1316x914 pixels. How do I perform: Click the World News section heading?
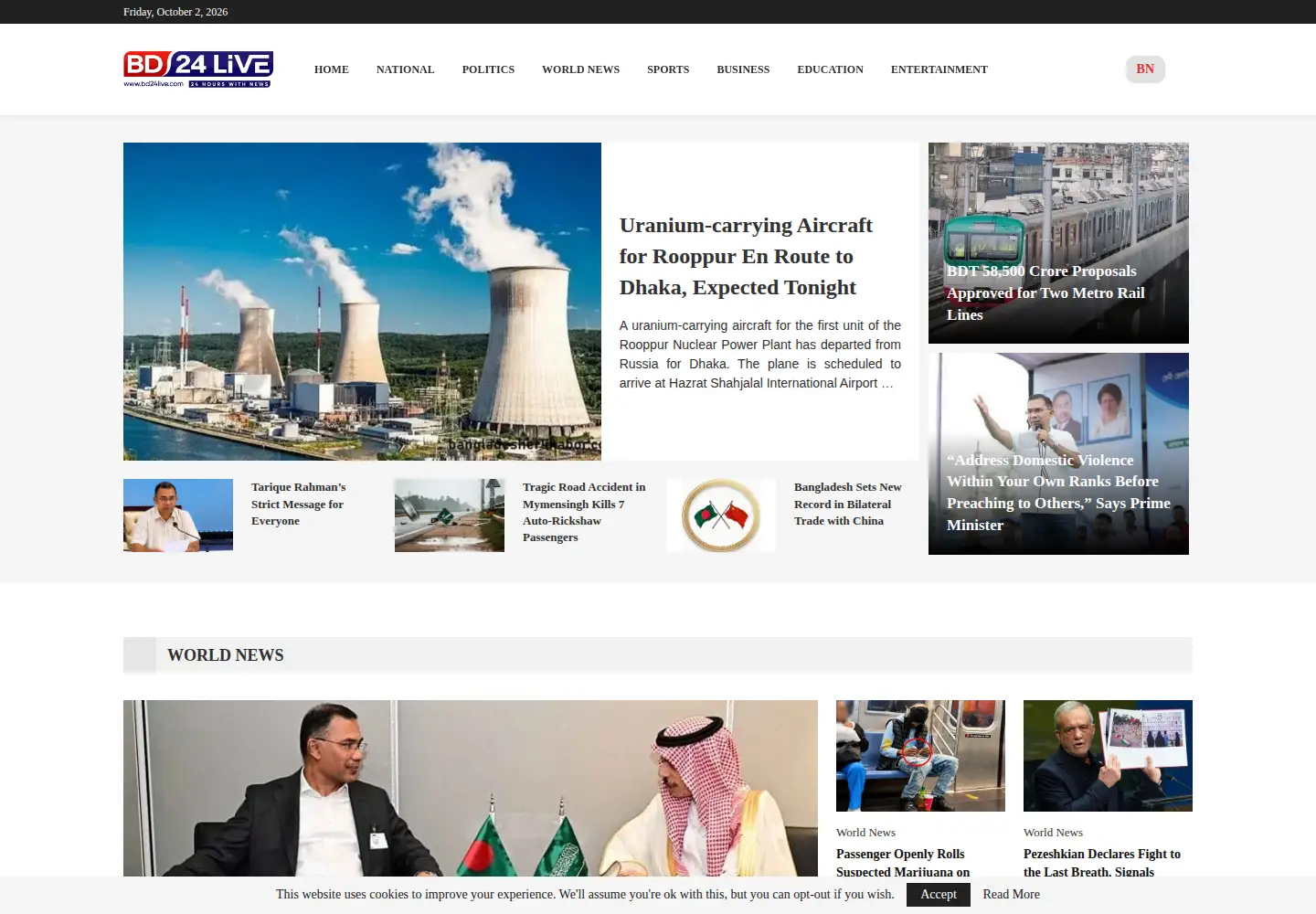click(226, 655)
